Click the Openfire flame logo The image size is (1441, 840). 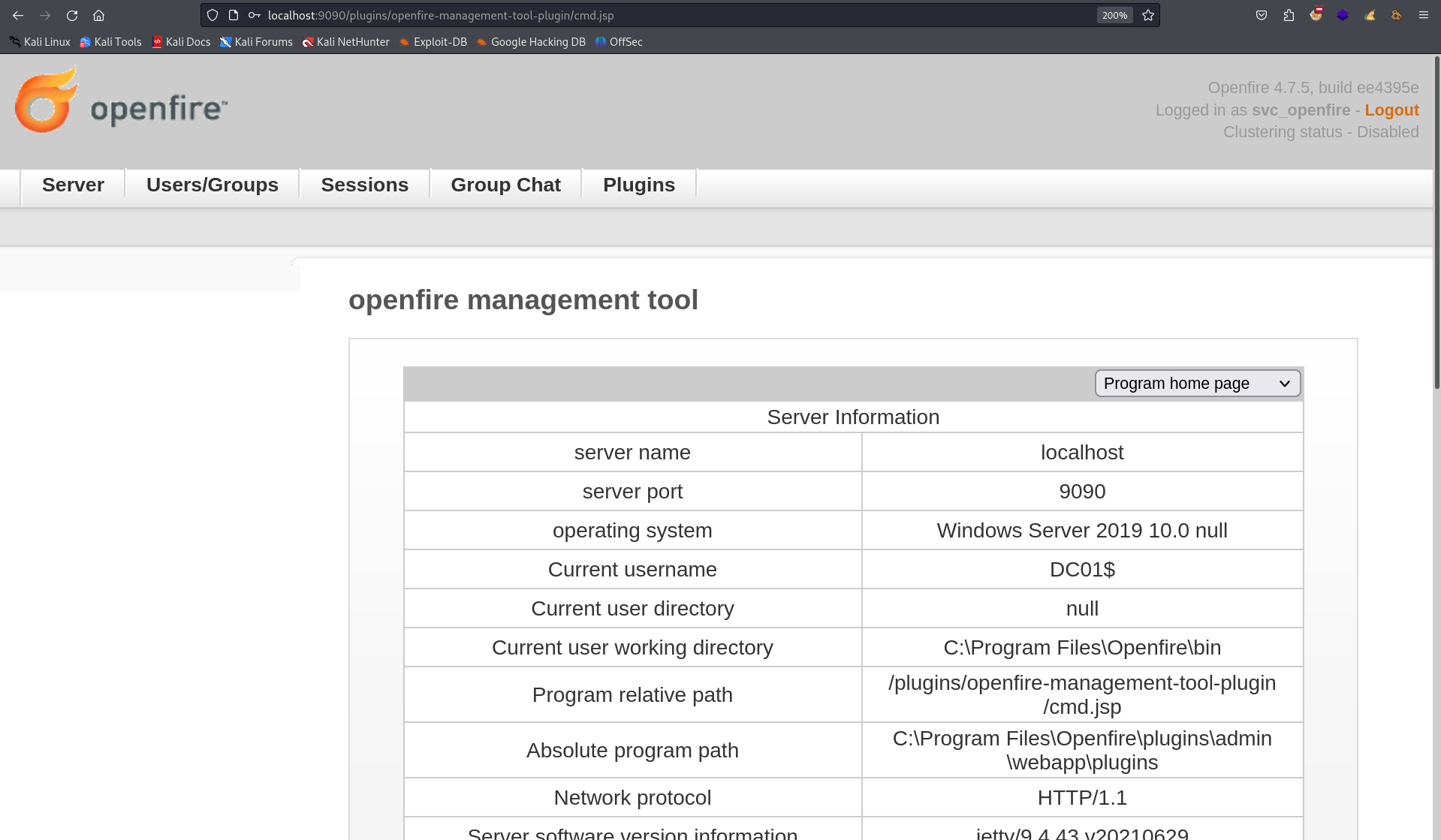tap(47, 99)
